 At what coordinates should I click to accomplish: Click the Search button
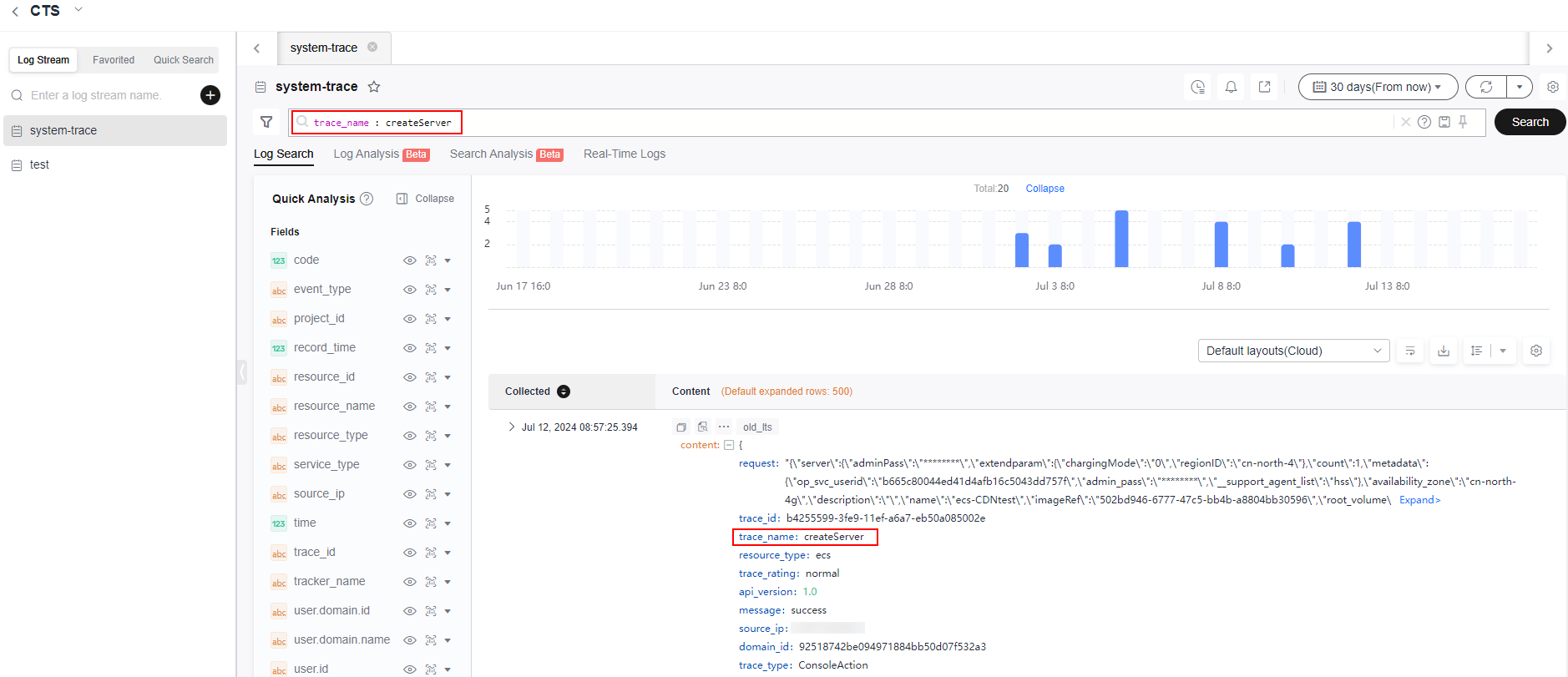point(1530,122)
